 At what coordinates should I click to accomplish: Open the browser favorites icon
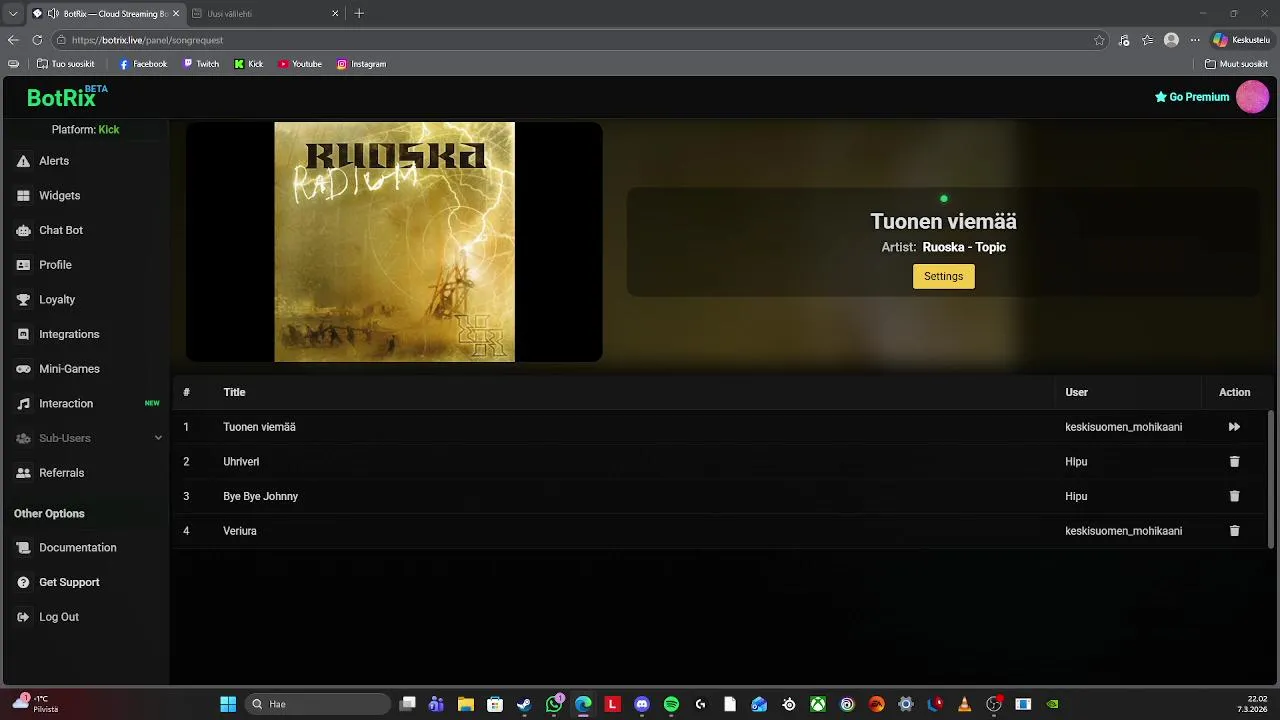coord(1147,40)
